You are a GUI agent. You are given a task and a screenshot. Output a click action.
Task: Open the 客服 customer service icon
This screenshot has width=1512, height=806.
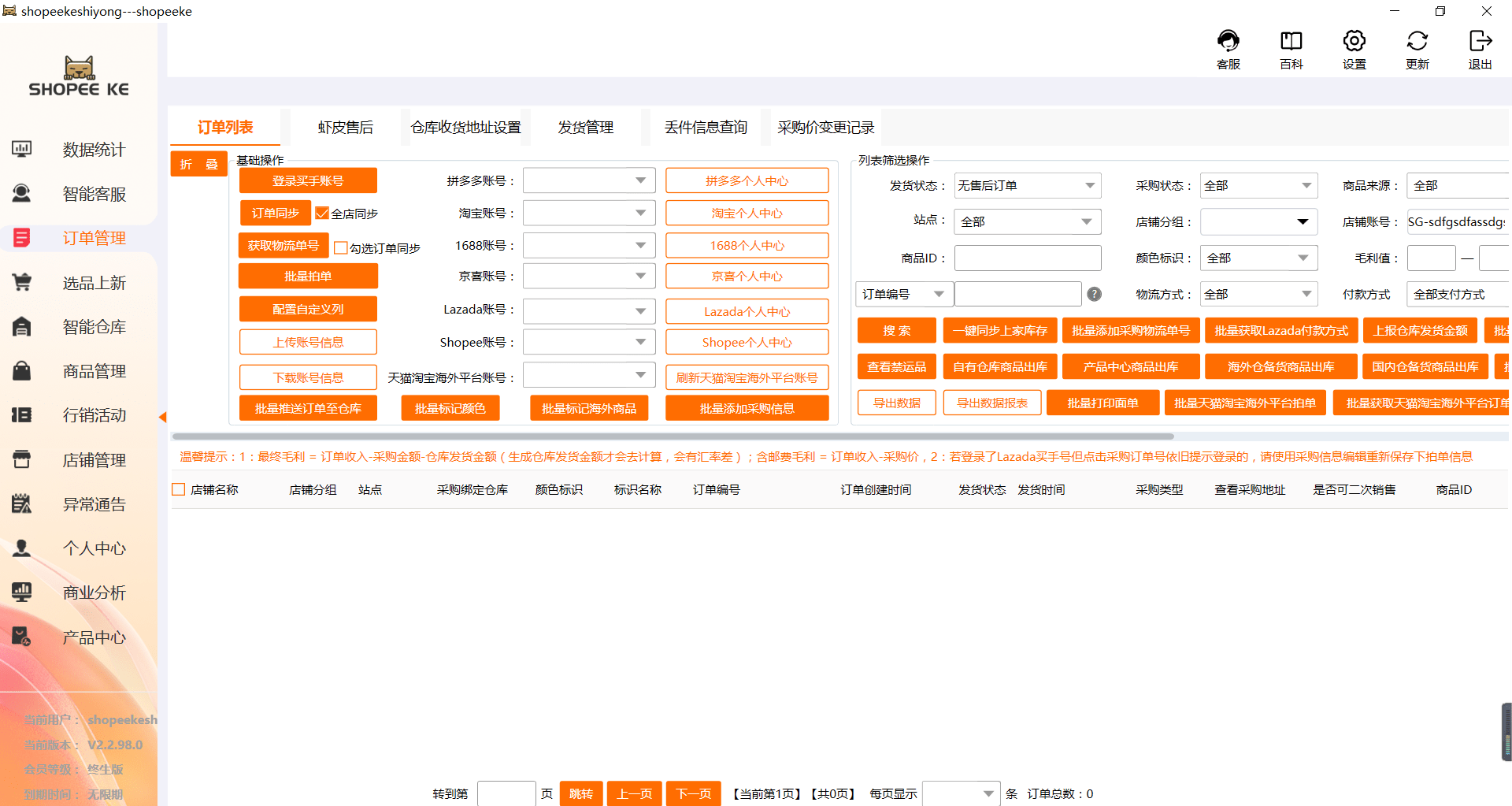[x=1228, y=41]
